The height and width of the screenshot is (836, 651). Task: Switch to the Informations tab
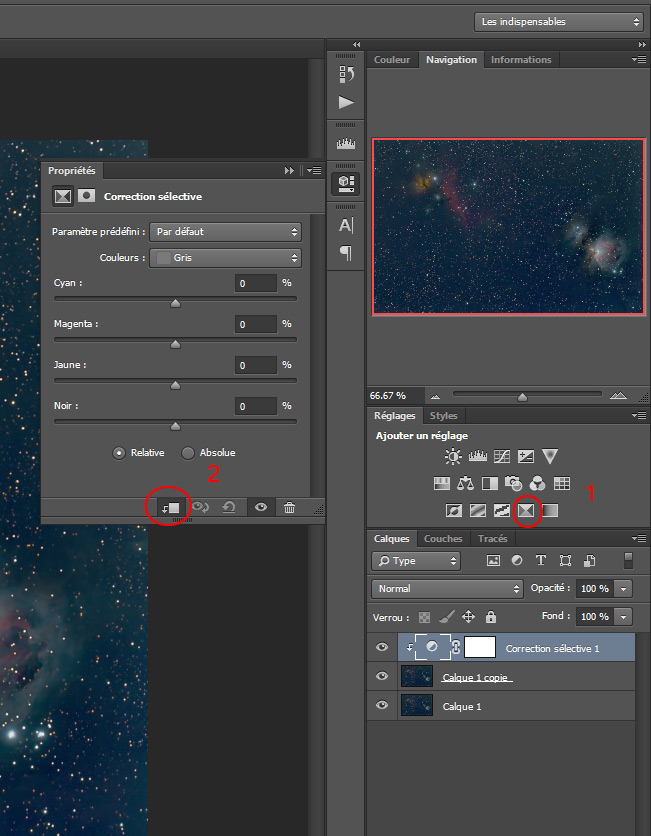[521, 60]
